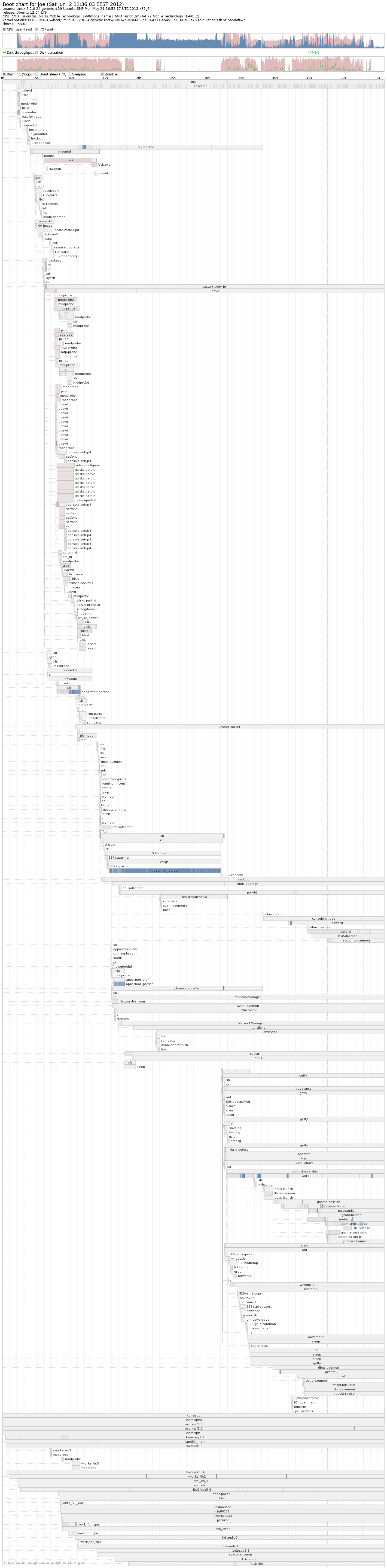
Task: Click the modem-manager process bar
Action: (248, 997)
